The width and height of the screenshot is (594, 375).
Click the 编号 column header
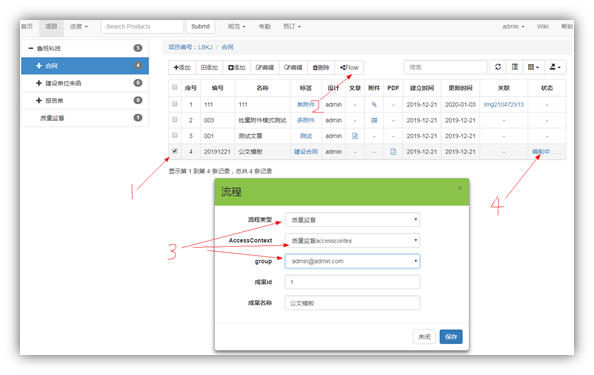tap(217, 88)
